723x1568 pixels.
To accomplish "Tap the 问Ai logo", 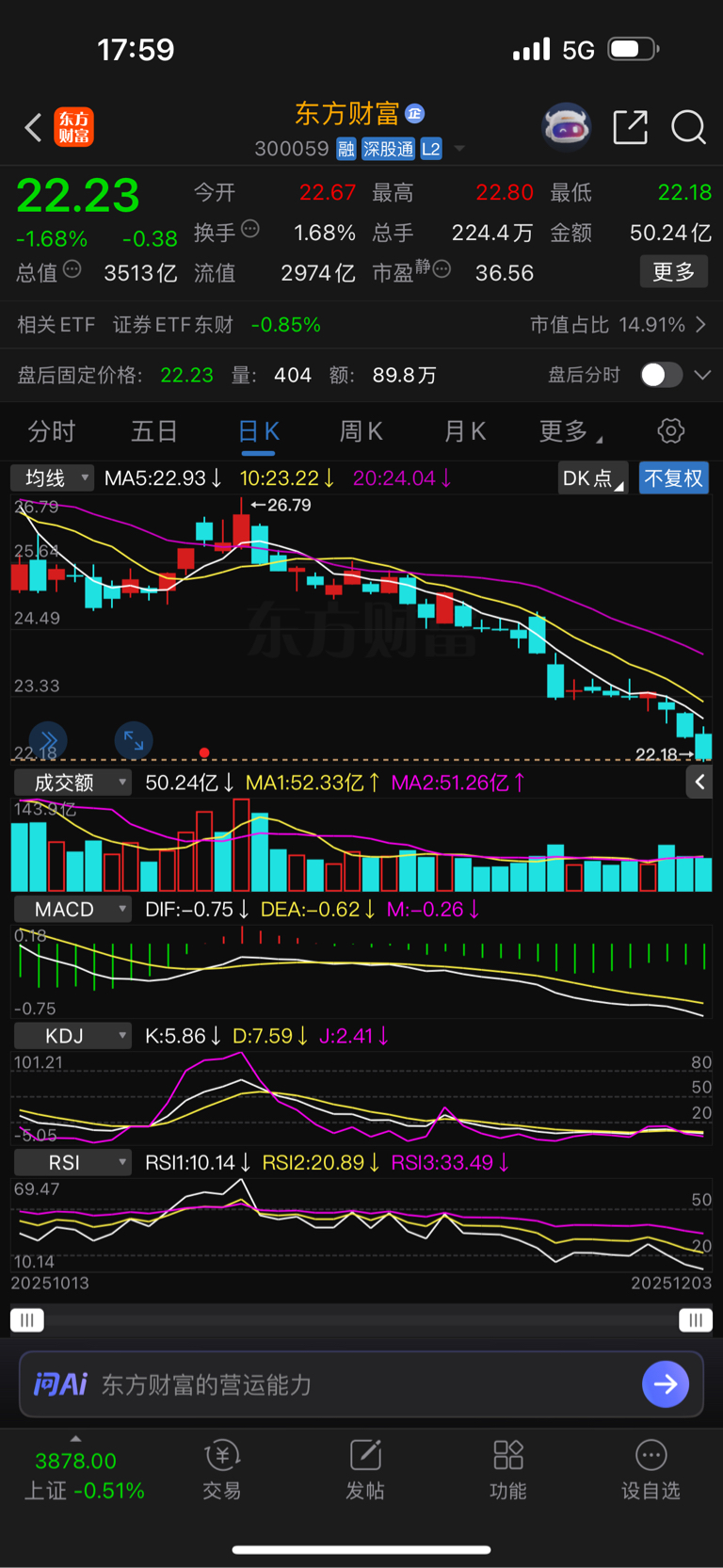I will click(x=60, y=1384).
